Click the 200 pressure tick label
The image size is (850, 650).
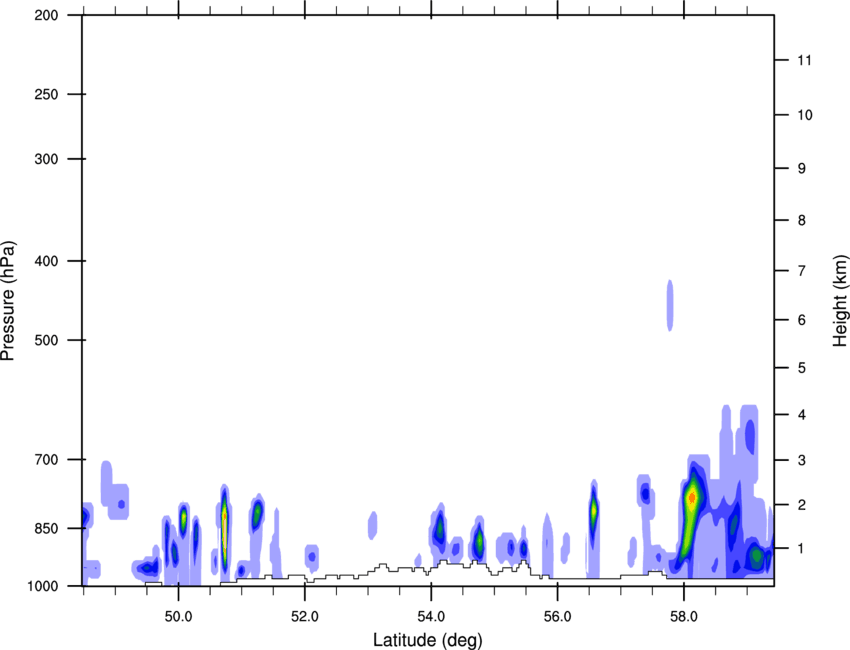coord(46,15)
